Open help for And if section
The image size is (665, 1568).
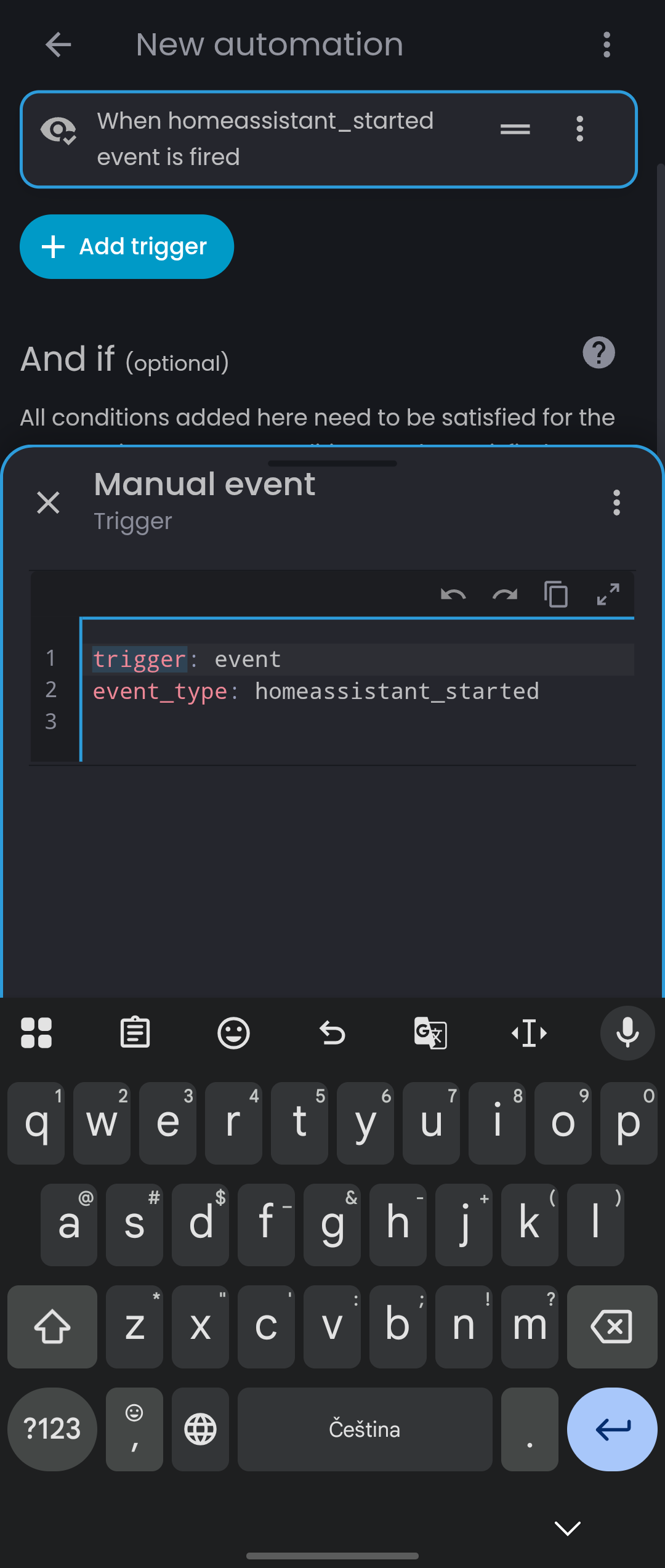[x=598, y=353]
